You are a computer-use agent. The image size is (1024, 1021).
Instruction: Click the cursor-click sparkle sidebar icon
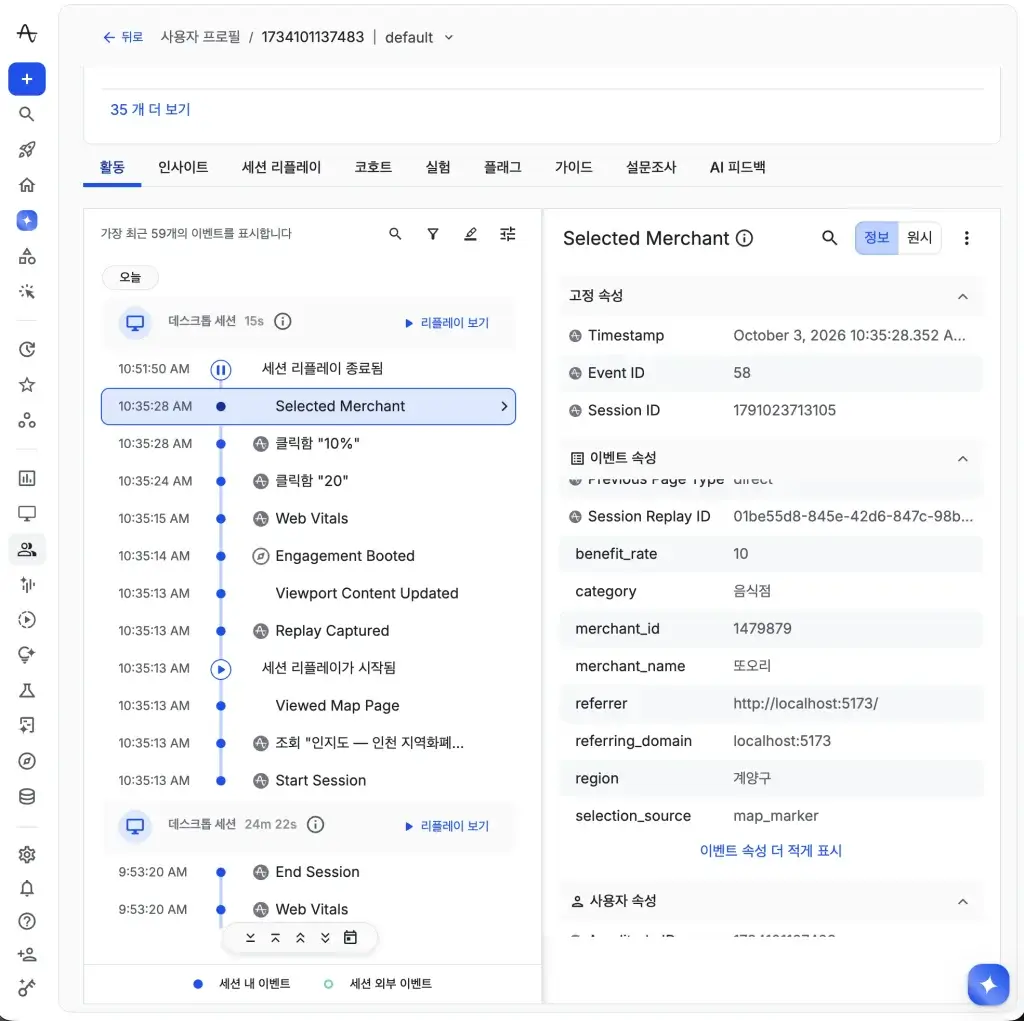coord(27,291)
